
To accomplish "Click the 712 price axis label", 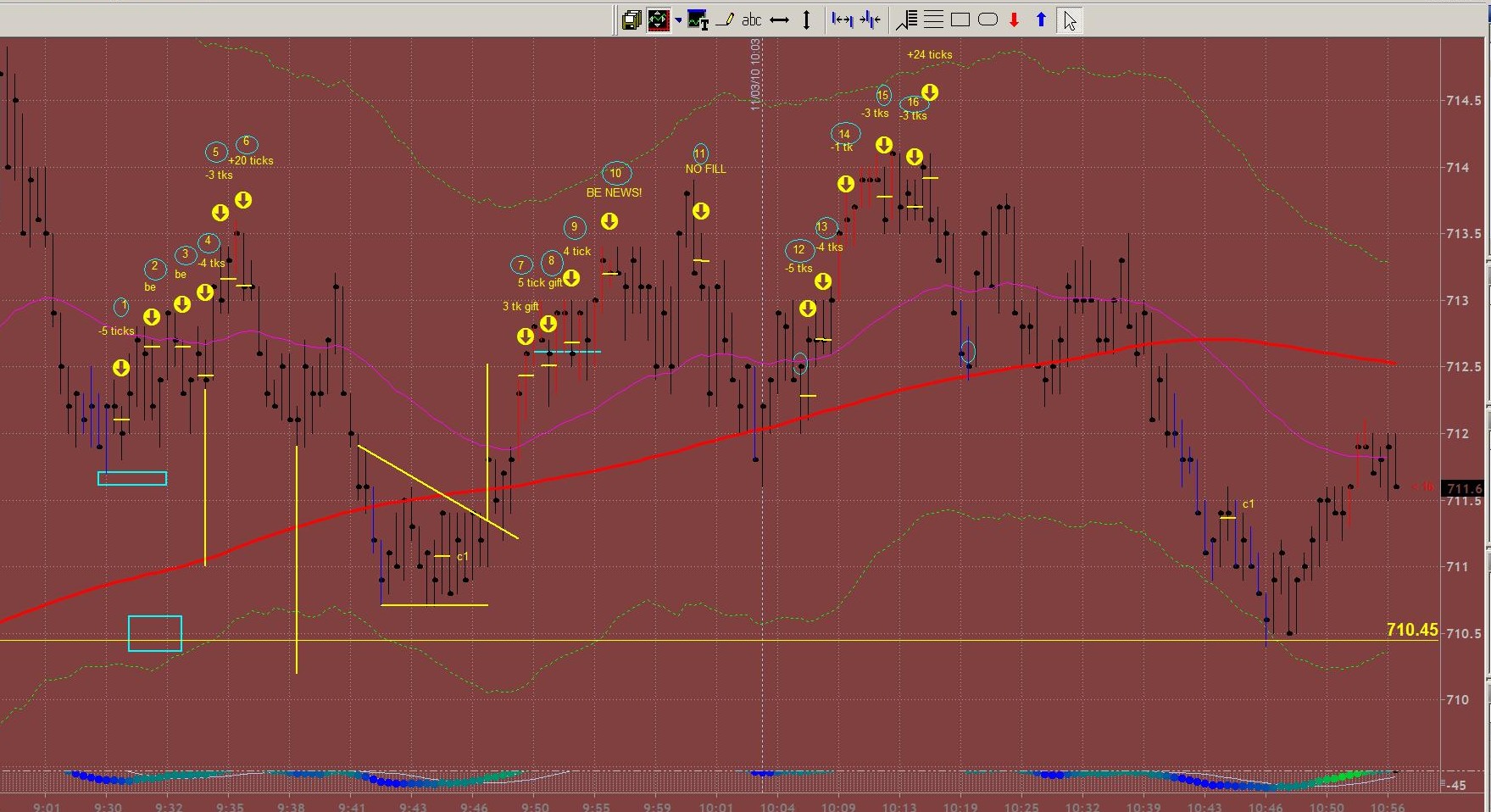I will (1458, 434).
